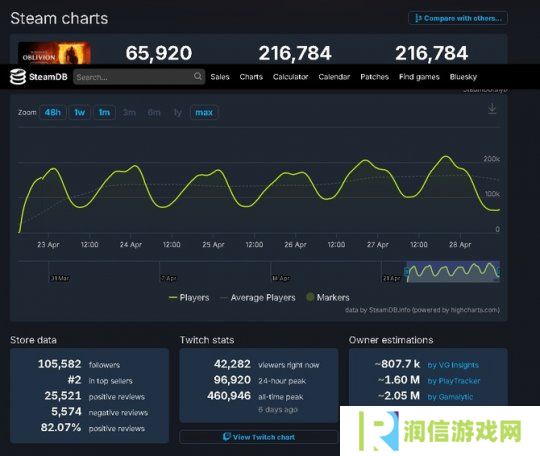
Task: Open the by VG Insights link
Action: [x=453, y=365]
